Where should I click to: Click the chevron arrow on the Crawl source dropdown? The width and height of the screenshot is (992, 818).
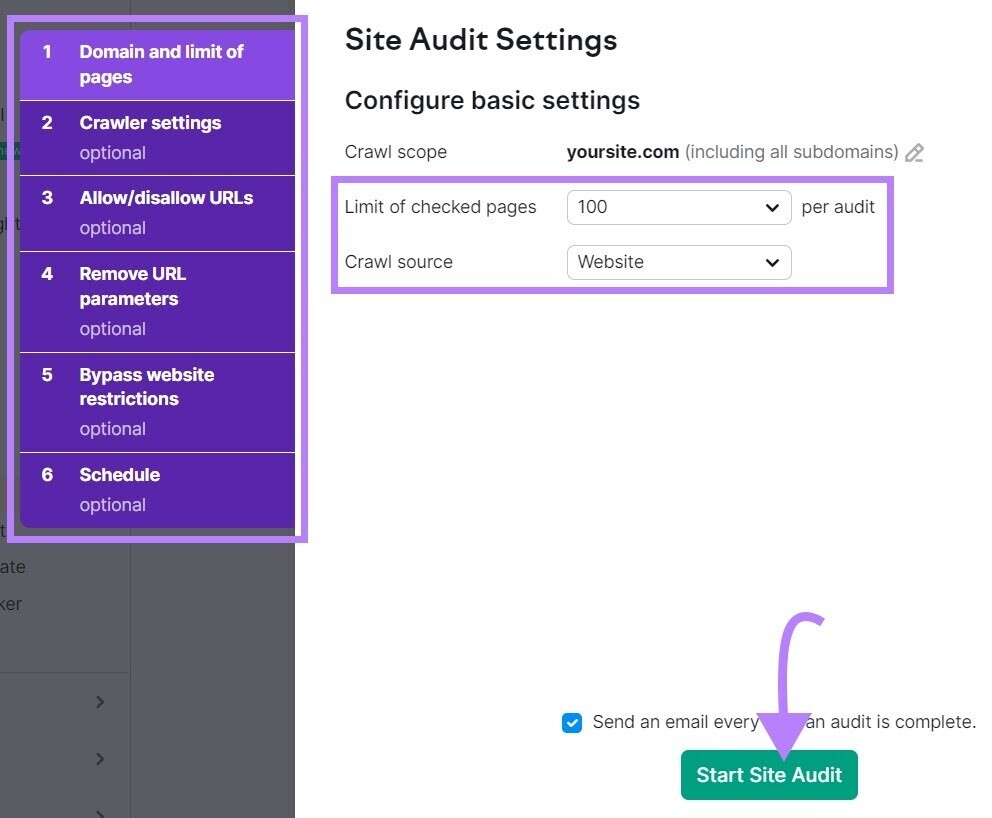[x=772, y=262]
